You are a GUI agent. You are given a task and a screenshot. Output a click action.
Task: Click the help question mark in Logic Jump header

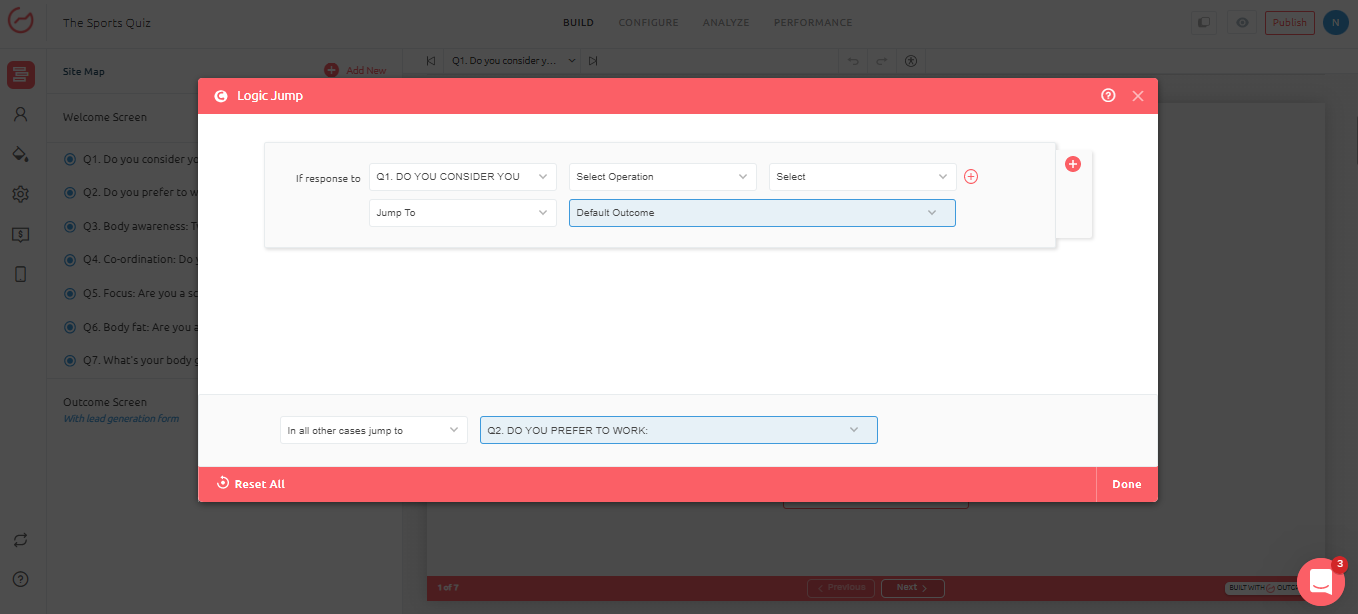tap(1108, 96)
